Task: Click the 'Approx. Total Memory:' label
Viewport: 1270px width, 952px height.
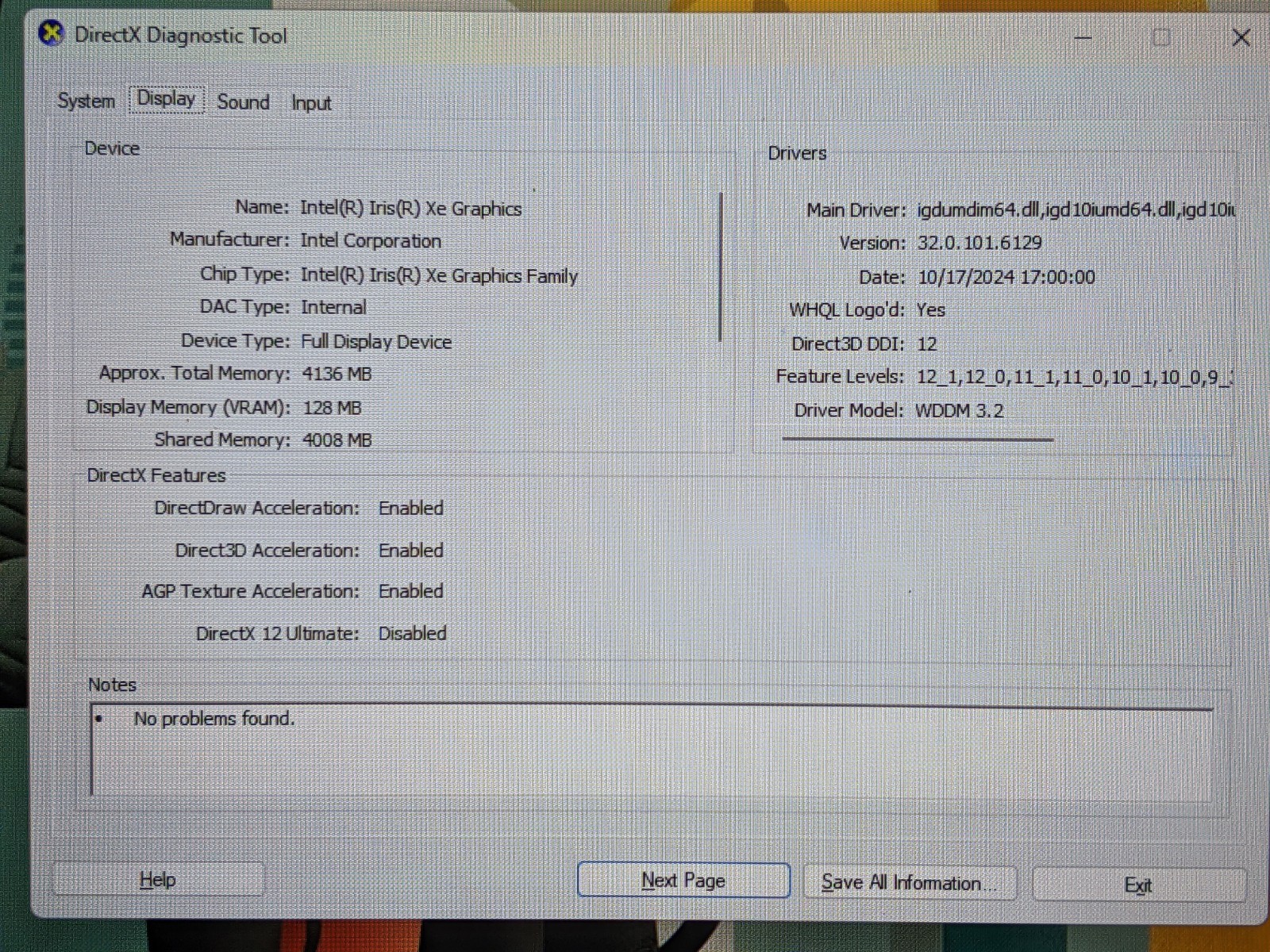Action: tap(194, 374)
